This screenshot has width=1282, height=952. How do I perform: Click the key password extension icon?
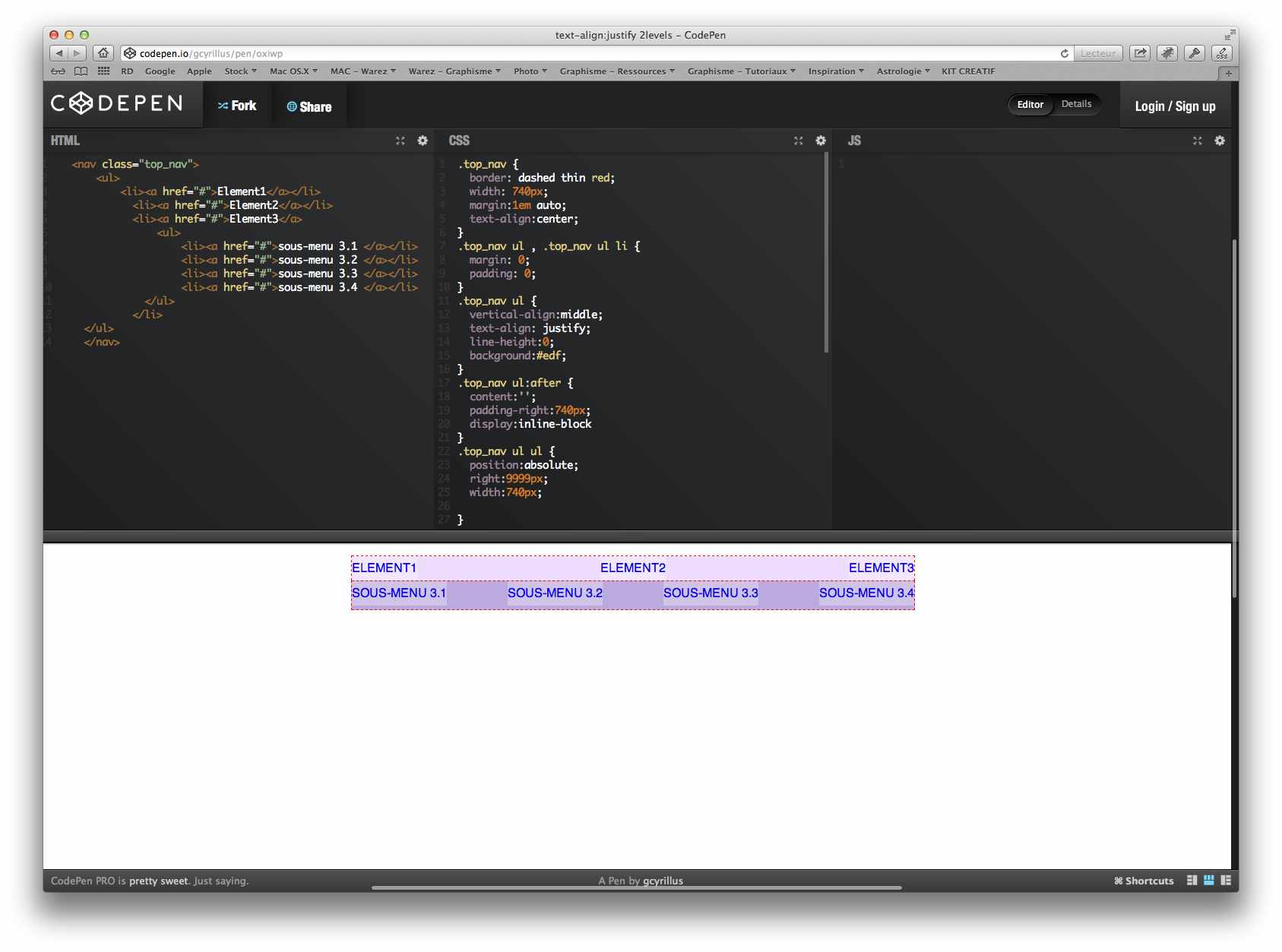click(x=1195, y=53)
